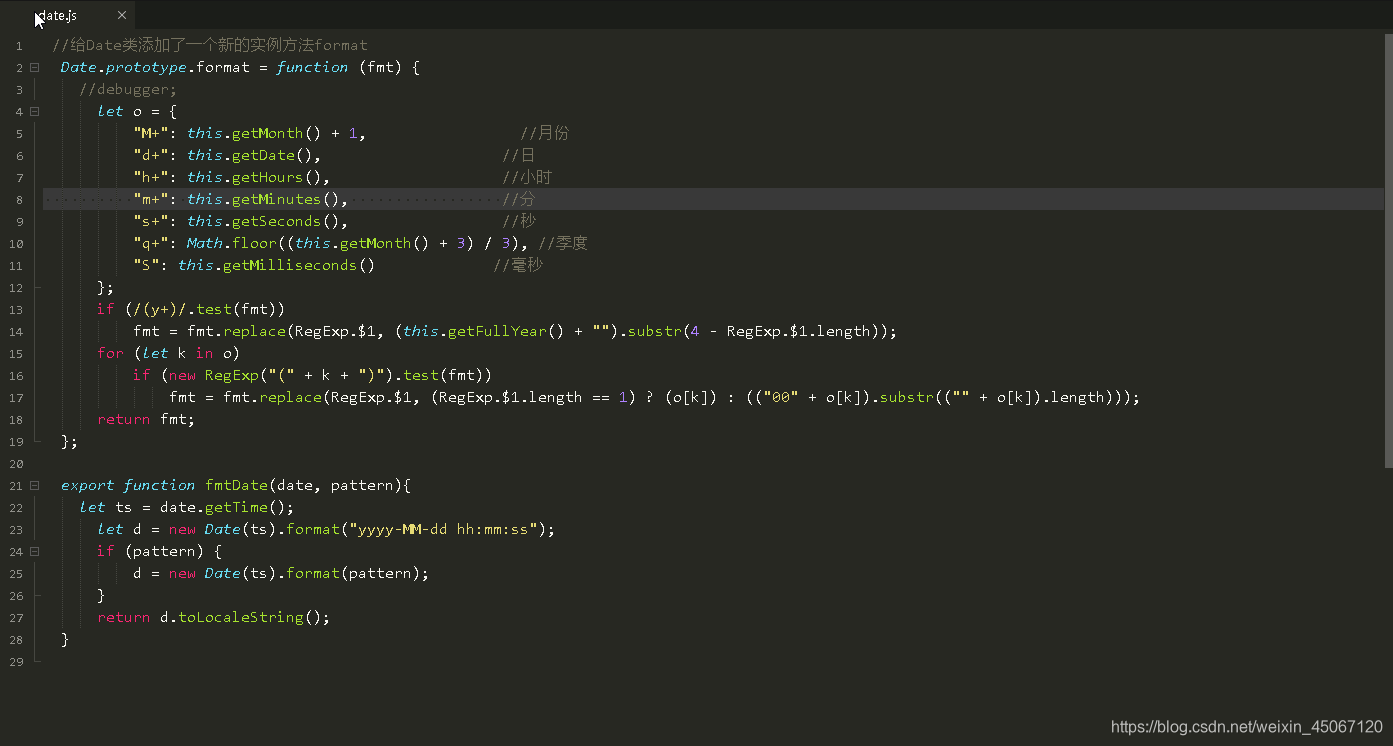Click 'if (pattern)' on line 24
This screenshot has width=1393, height=746.
[x=150, y=552]
